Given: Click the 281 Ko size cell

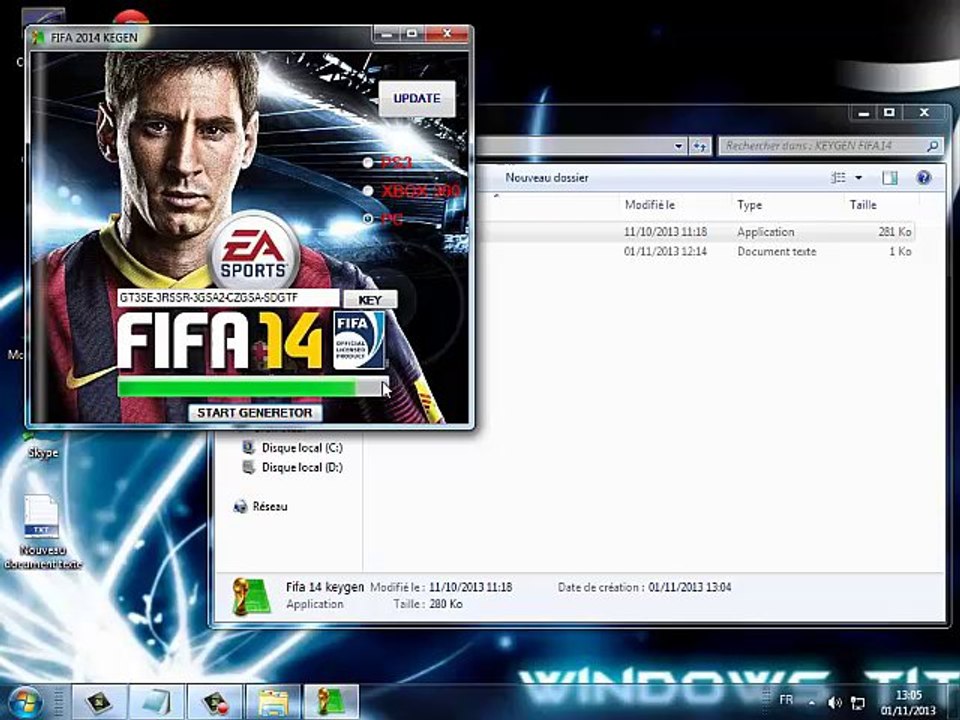Looking at the screenshot, I should tap(895, 232).
